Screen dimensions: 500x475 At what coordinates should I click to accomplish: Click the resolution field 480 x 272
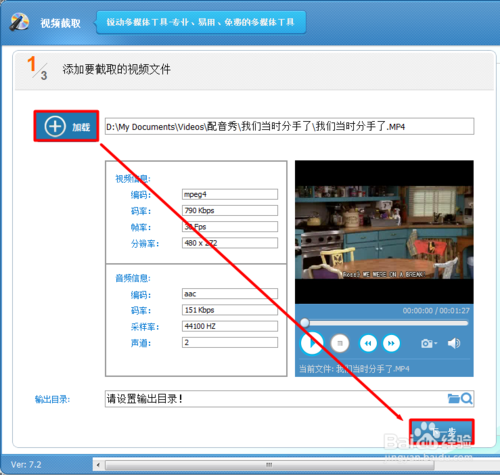point(230,243)
